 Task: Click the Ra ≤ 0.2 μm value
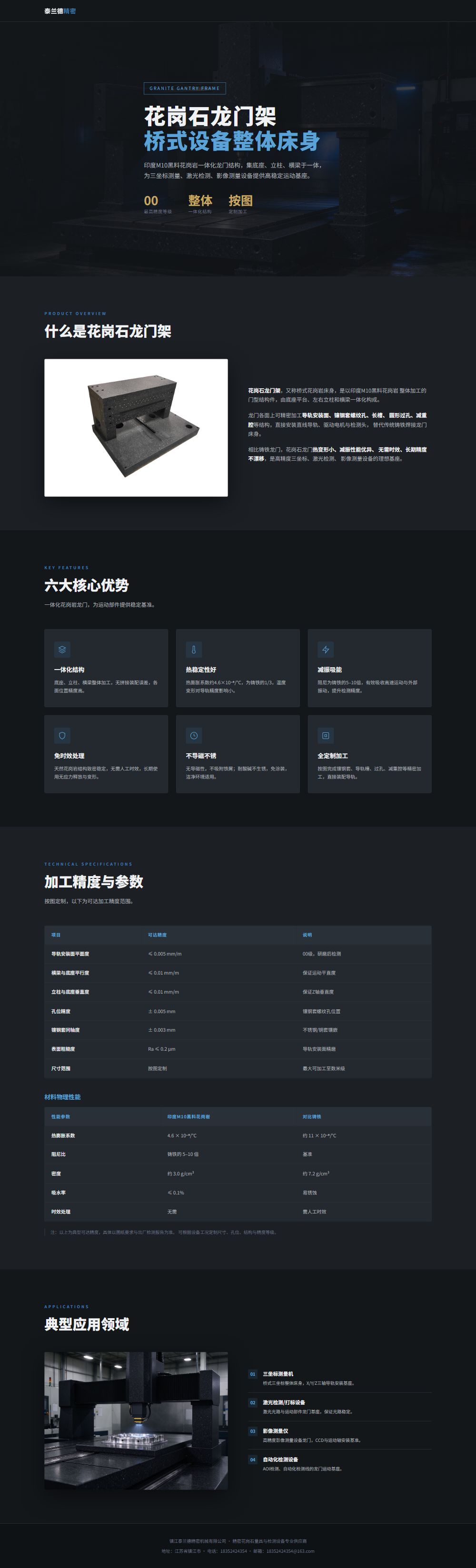pyautogui.click(x=162, y=1049)
